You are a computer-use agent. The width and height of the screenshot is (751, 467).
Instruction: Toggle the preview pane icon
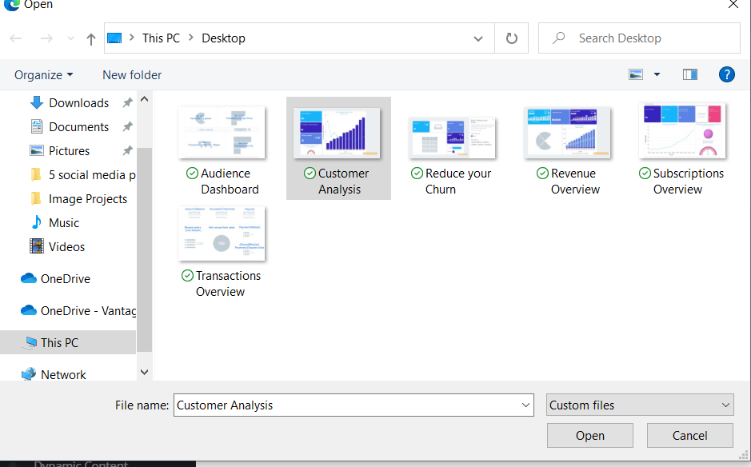689,74
